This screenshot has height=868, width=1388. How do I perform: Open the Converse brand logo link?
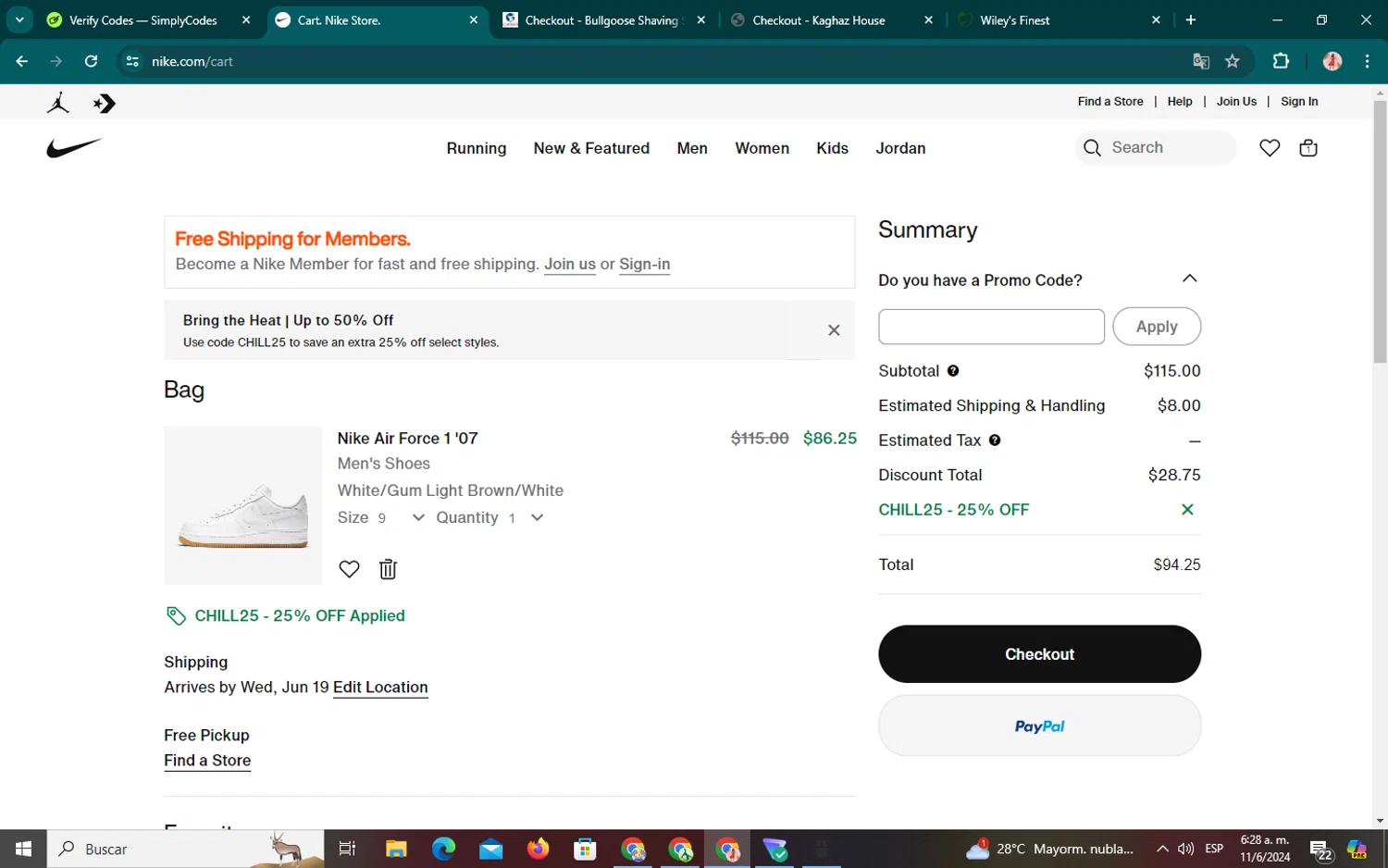click(105, 104)
